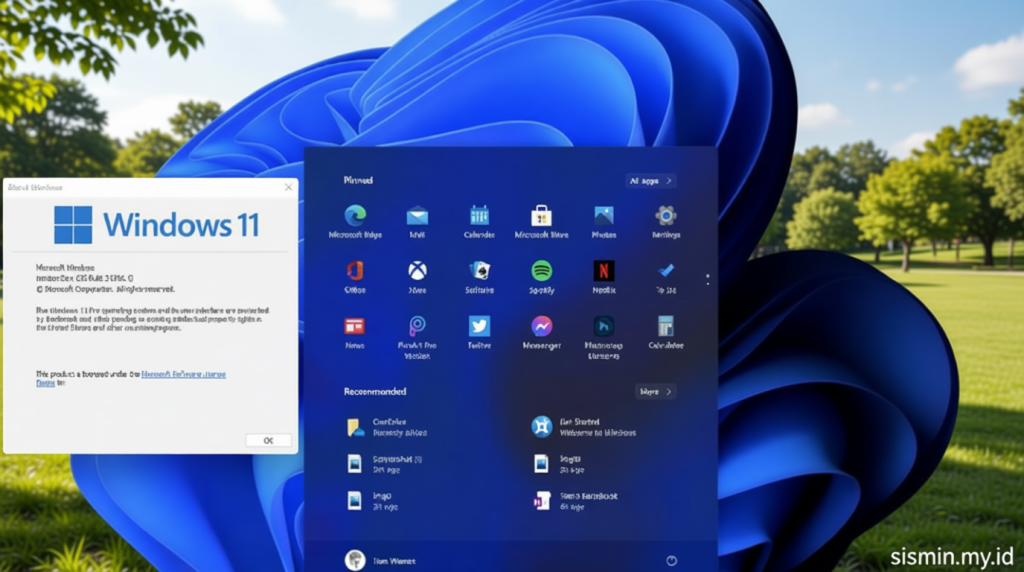This screenshot has height=572, width=1024.
Task: Open the Microsoft Software License Terms link
Action: pos(184,373)
